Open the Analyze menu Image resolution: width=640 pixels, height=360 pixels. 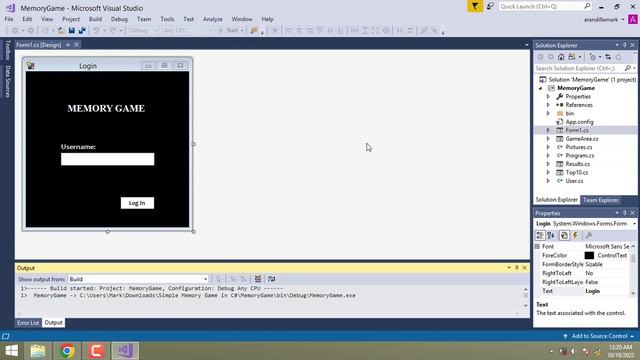pyautogui.click(x=213, y=19)
